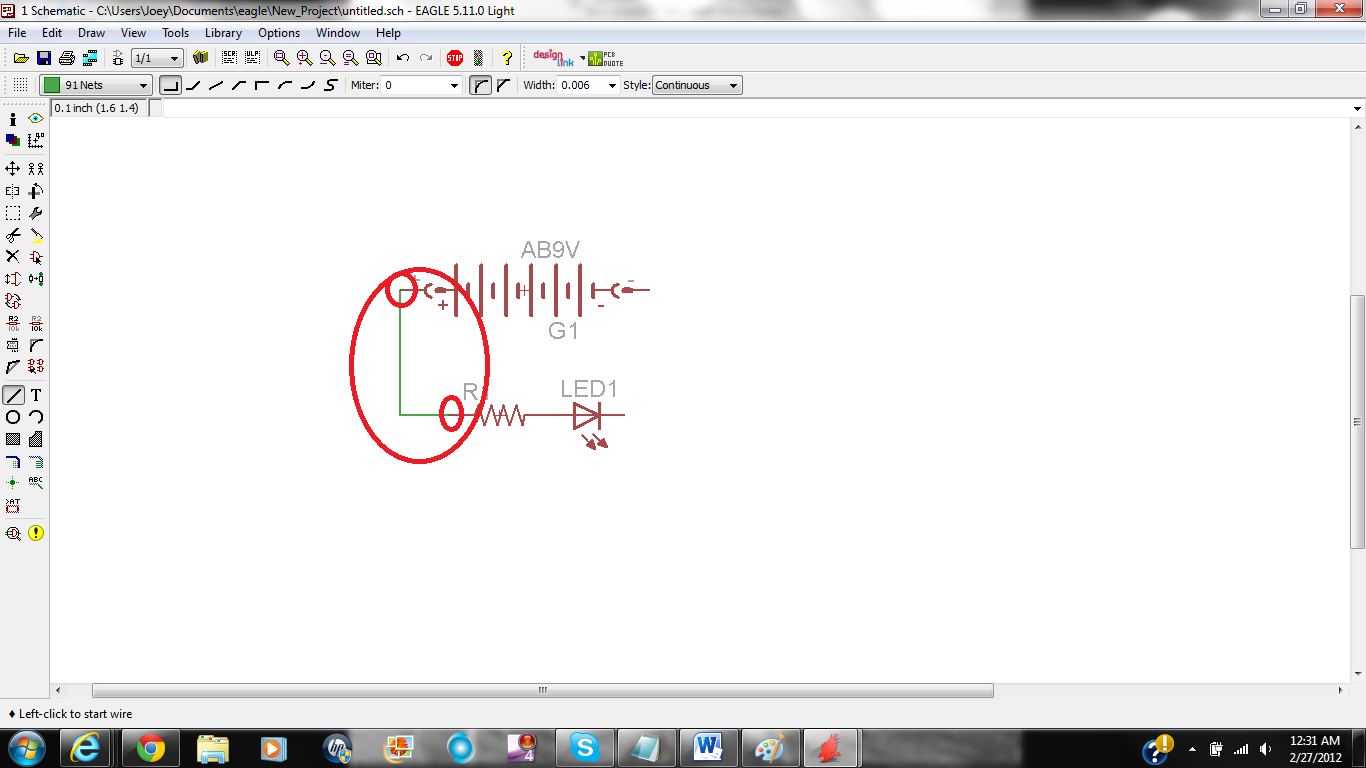Click the Design Link button
Screen dimensions: 1366x768
click(x=556, y=57)
